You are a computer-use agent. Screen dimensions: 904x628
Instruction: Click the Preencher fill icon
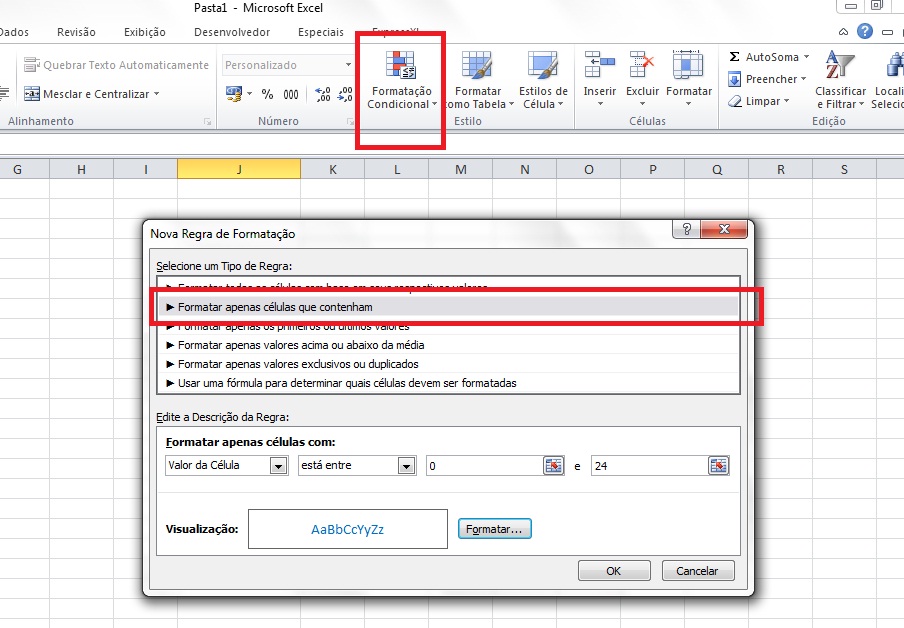734,78
